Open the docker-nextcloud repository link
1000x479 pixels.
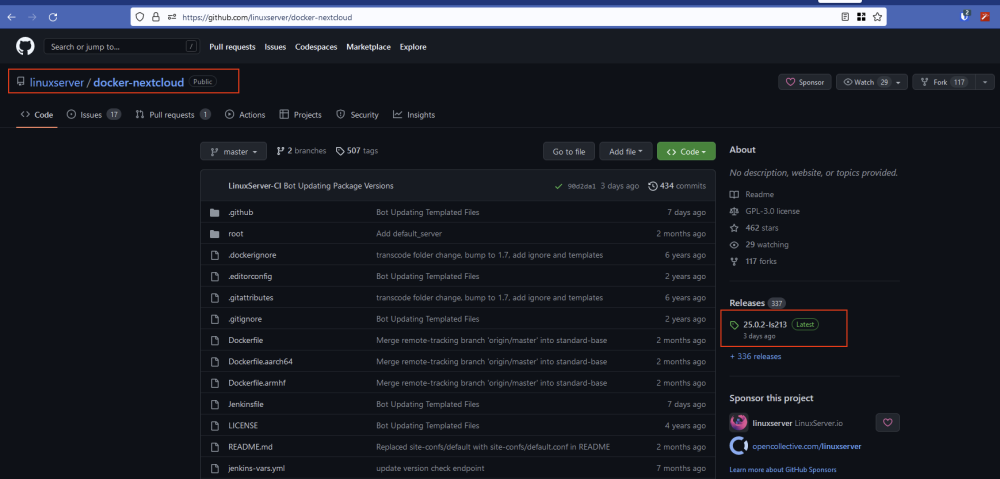tap(139, 82)
